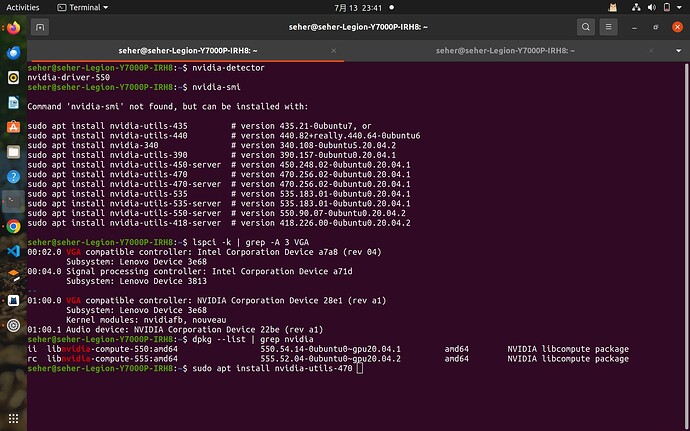Close the terminal window
This screenshot has height=431, width=690.
[677, 27]
